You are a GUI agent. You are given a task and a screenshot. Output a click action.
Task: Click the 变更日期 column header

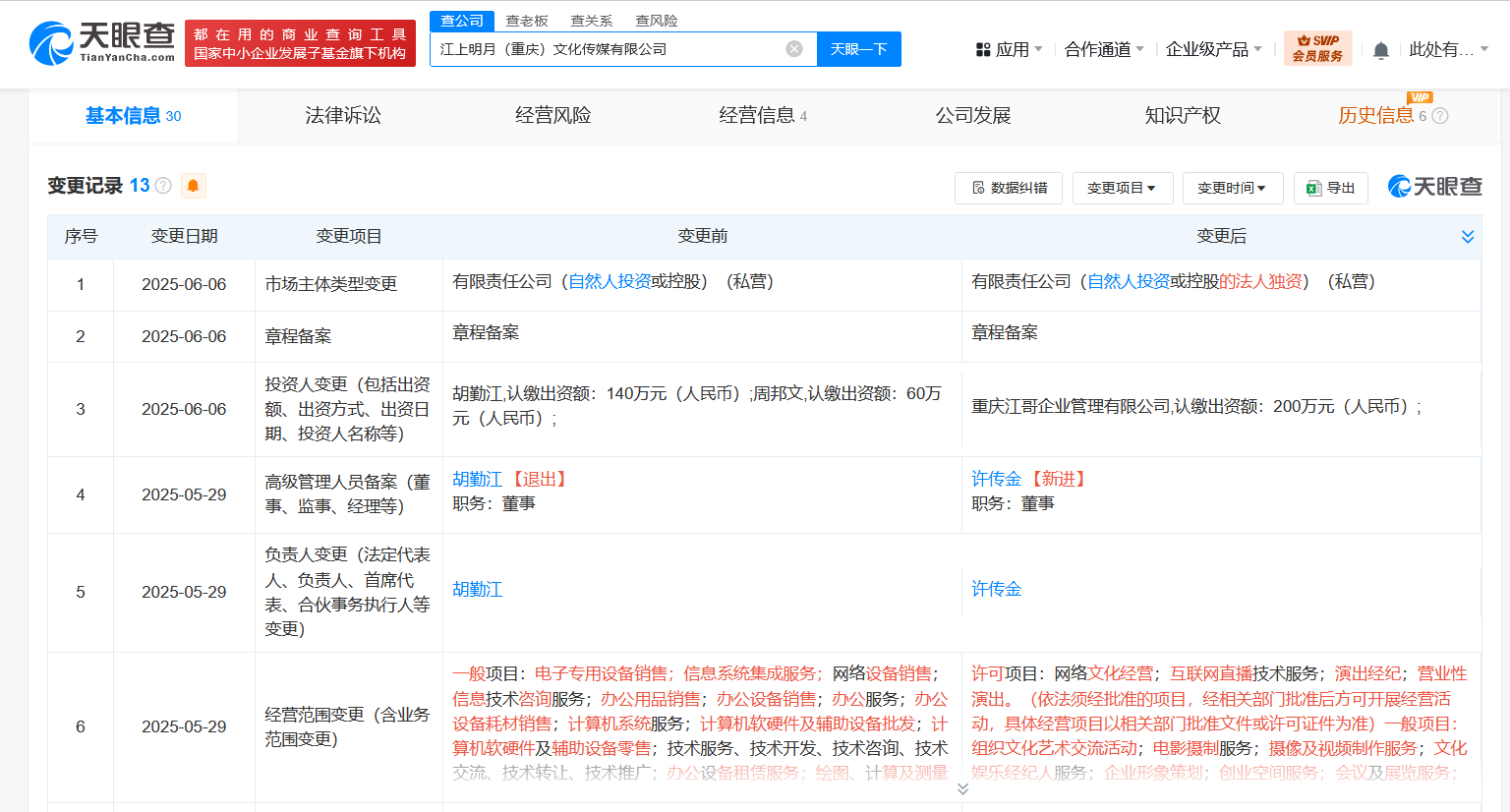point(184,237)
